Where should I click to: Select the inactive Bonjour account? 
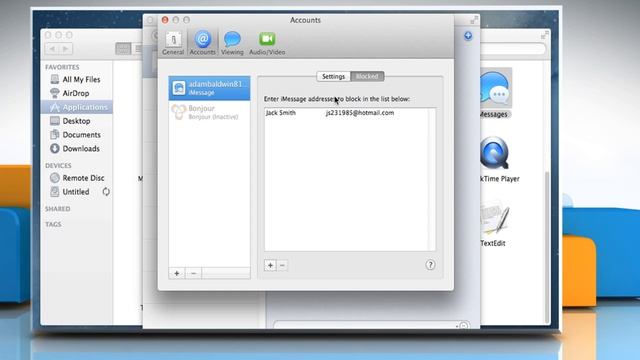(x=209, y=112)
